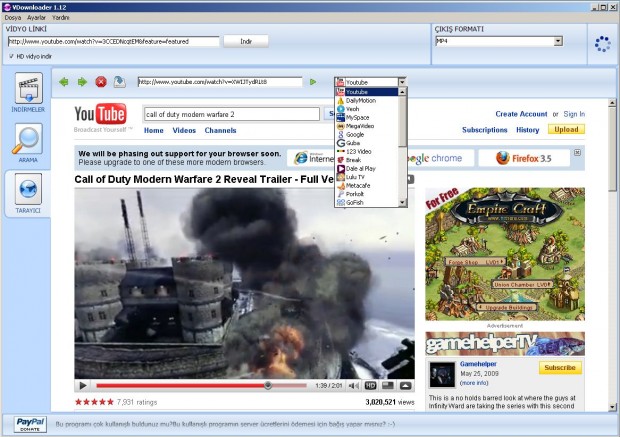
Task: Click the yellow Upload button
Action: coord(566,129)
